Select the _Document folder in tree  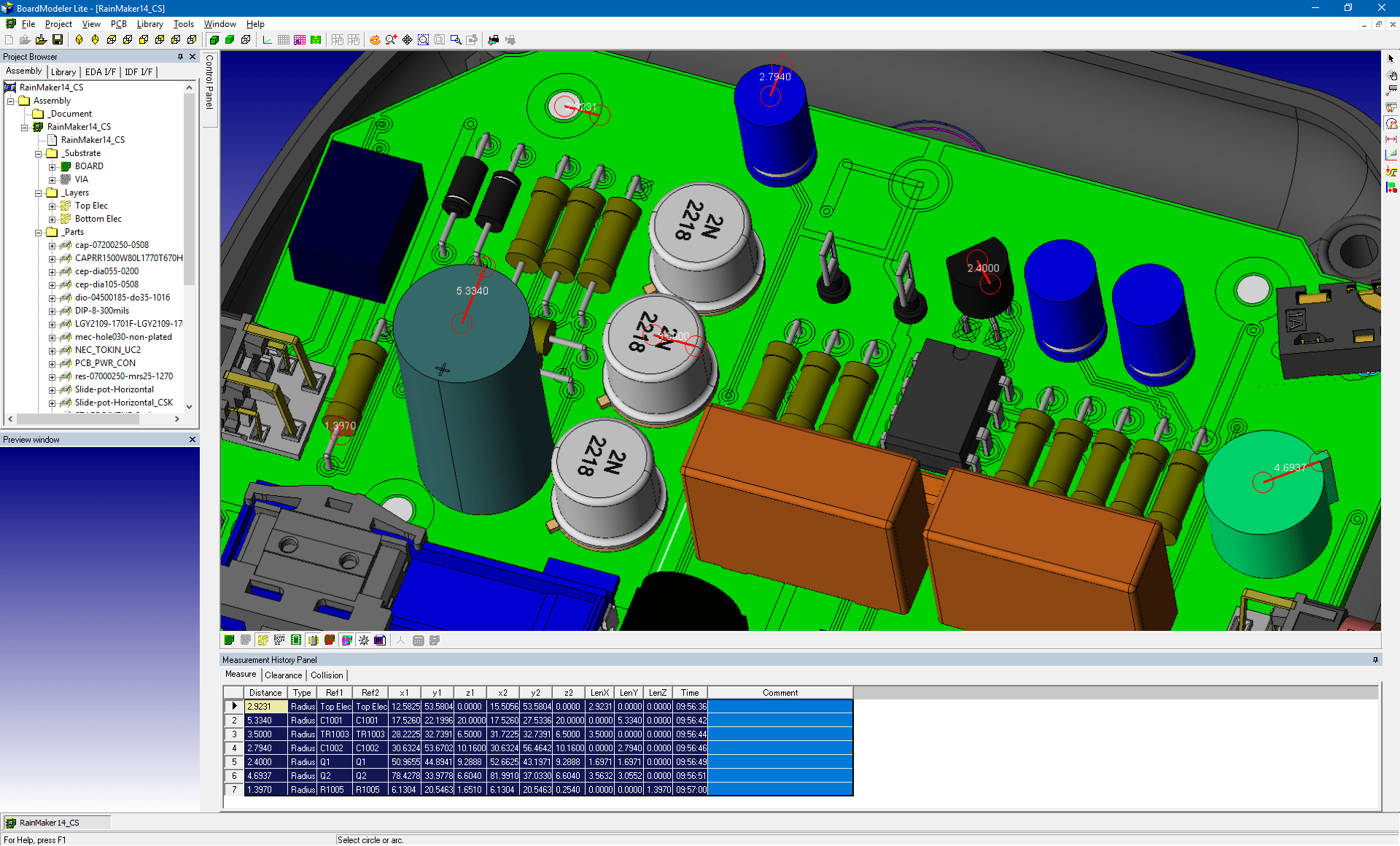[x=70, y=114]
